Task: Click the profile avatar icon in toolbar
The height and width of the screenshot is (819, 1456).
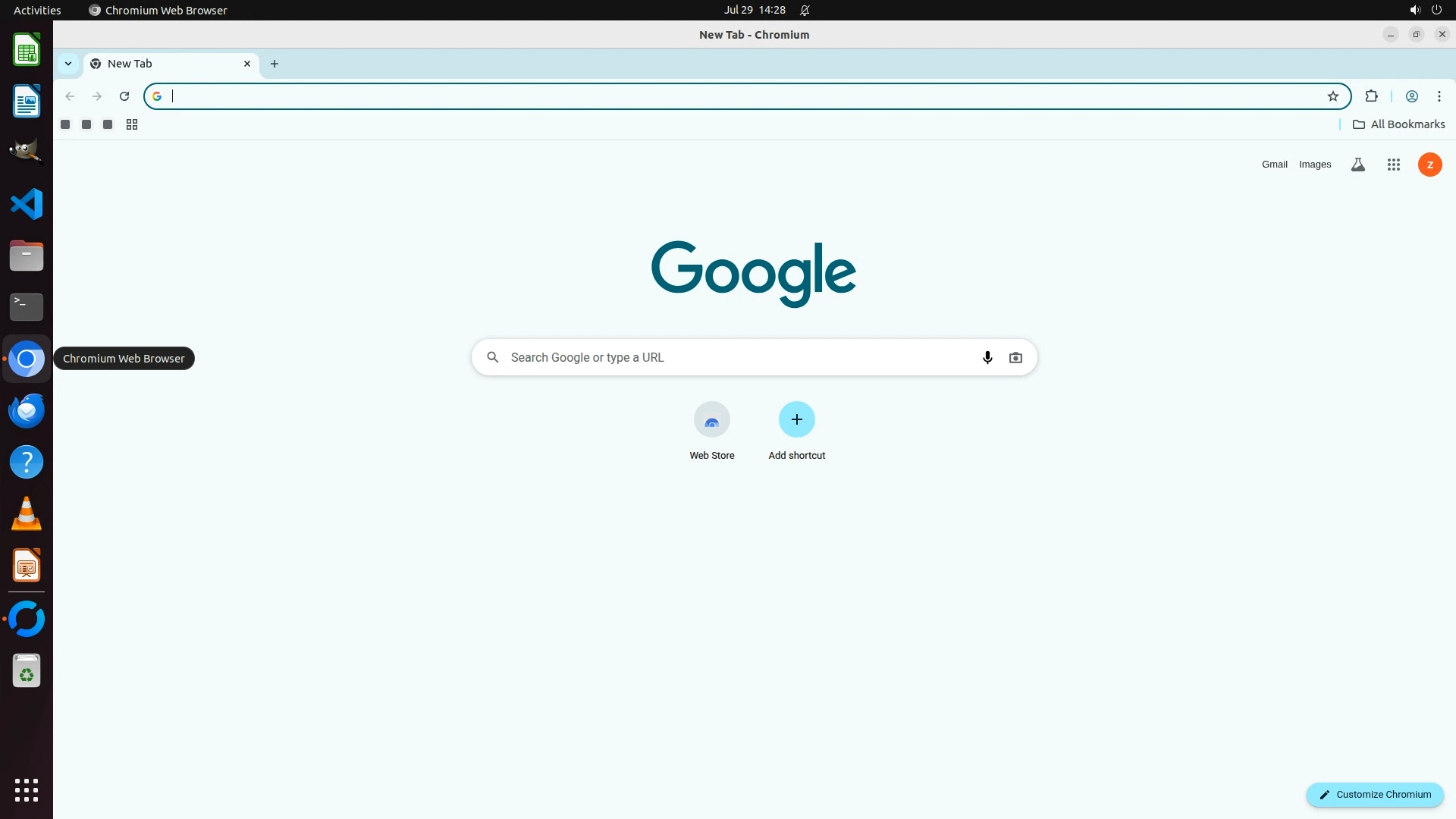Action: [1411, 96]
